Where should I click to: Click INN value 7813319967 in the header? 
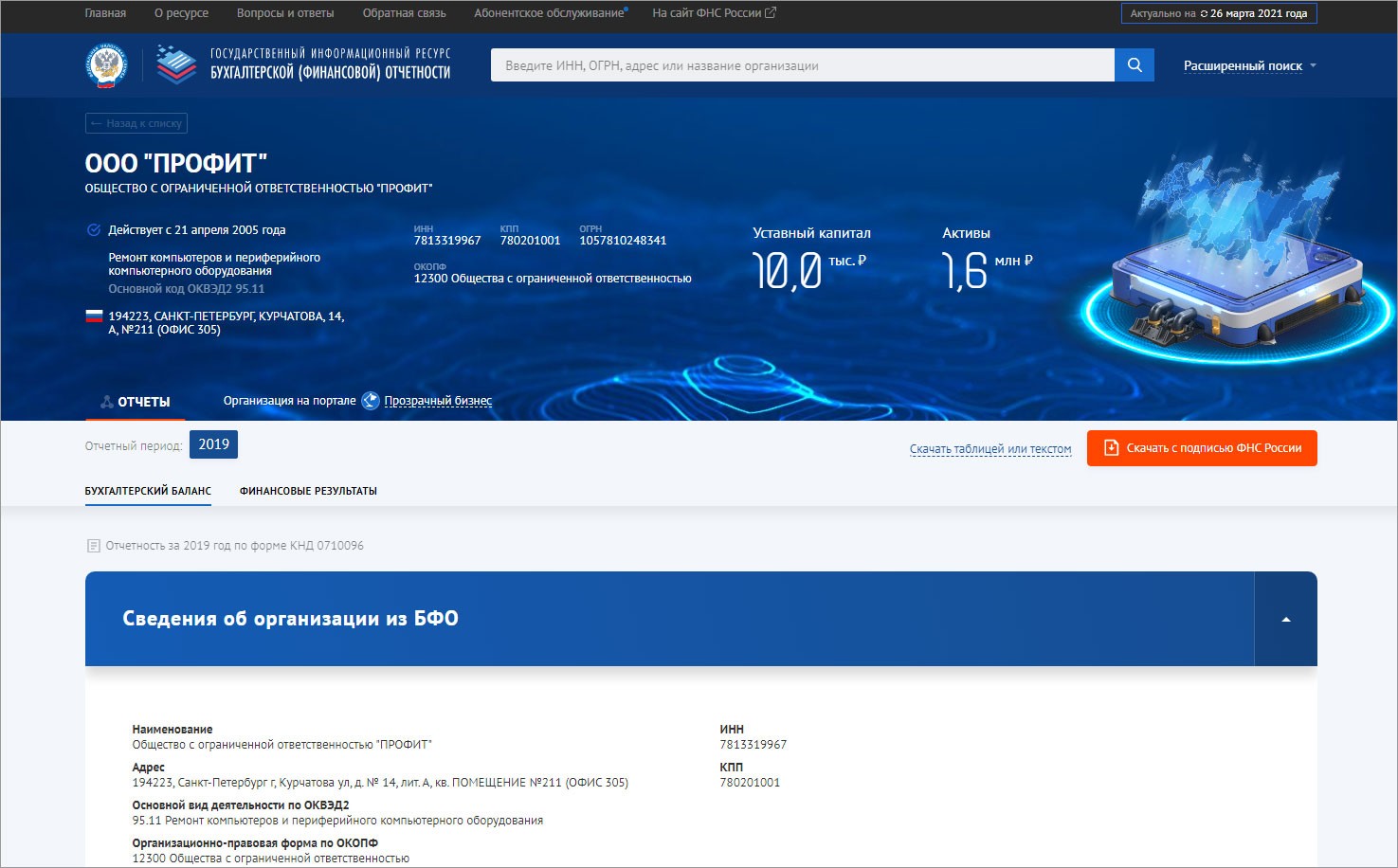pos(447,241)
